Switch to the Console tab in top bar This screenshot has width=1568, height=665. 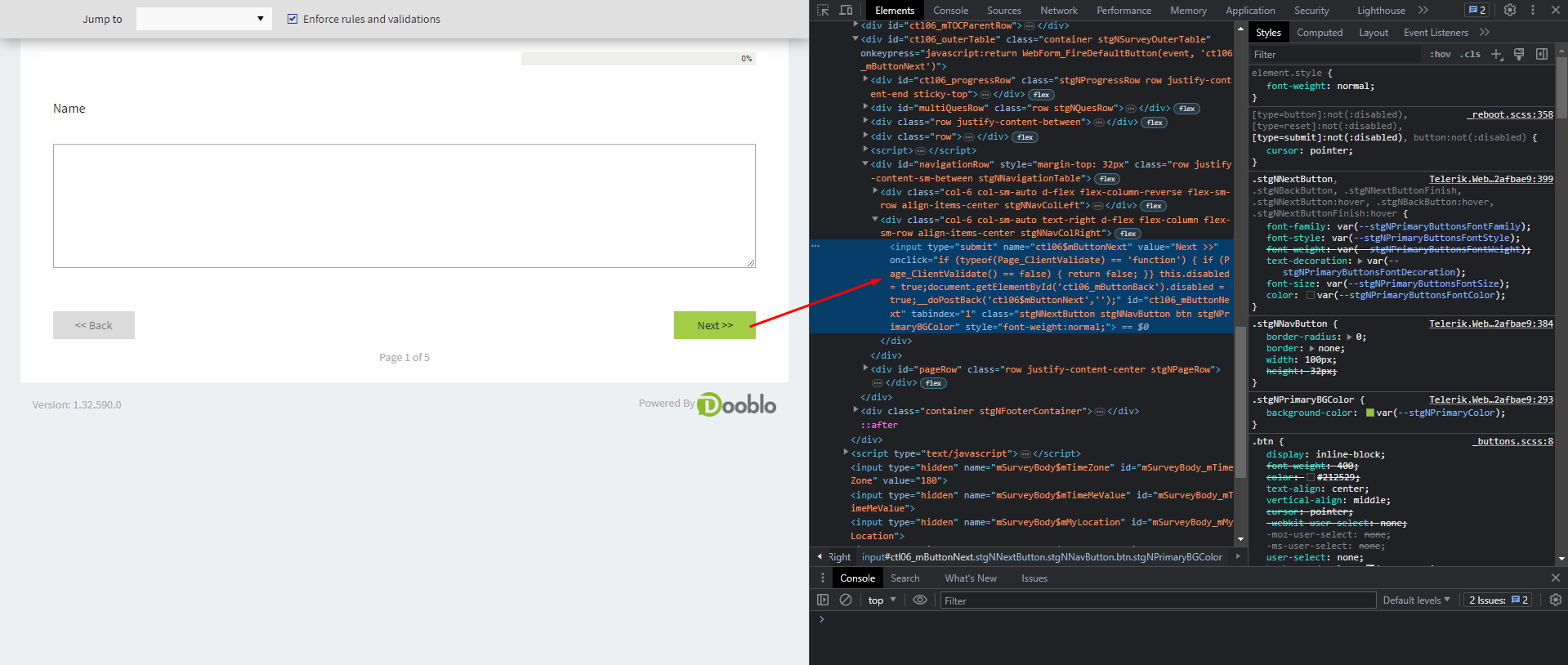tap(950, 11)
